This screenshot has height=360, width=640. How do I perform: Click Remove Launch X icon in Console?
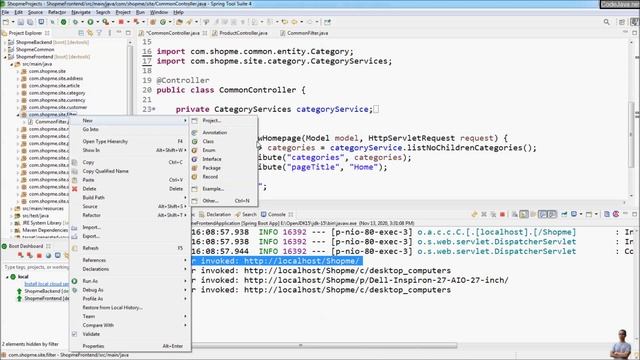click(484, 214)
